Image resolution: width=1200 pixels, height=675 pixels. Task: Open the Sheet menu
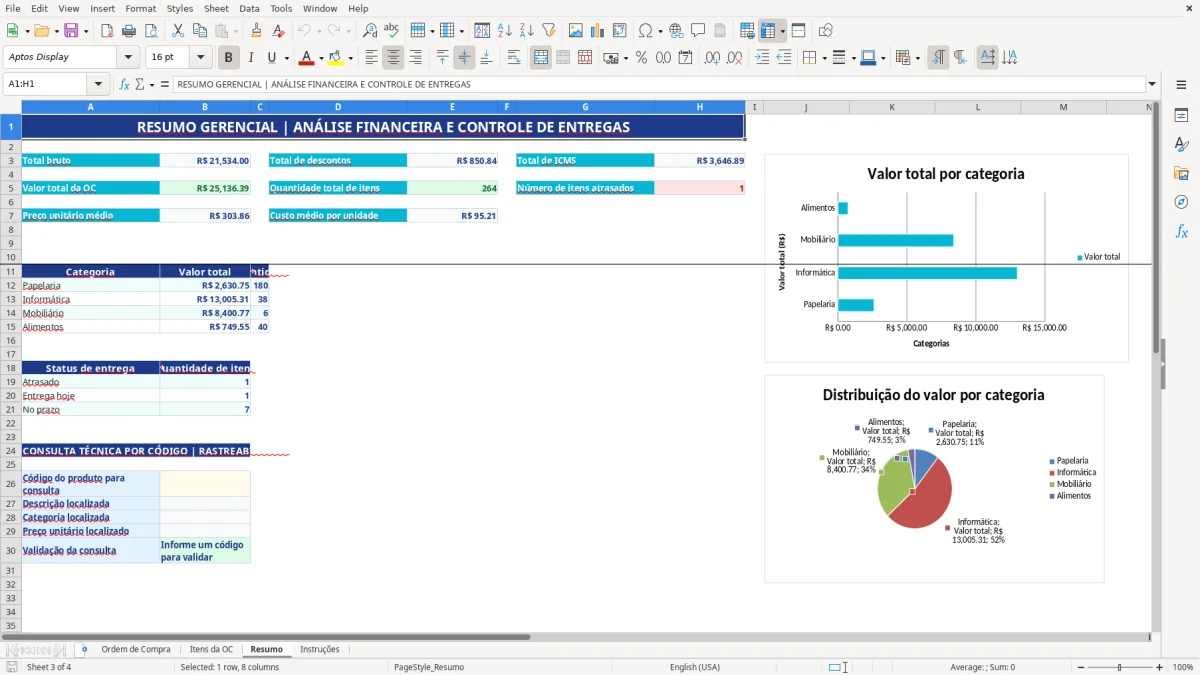tap(216, 8)
